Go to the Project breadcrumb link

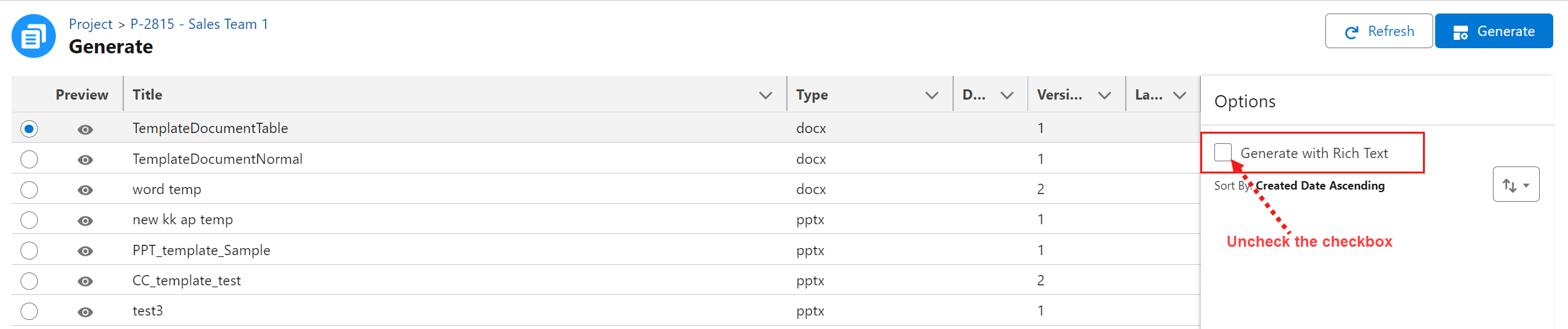click(90, 24)
